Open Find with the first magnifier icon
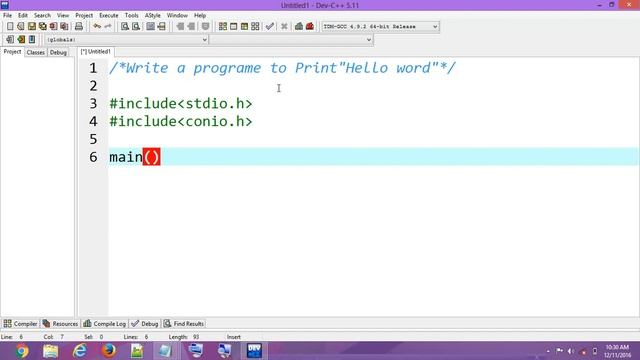 tap(125, 27)
